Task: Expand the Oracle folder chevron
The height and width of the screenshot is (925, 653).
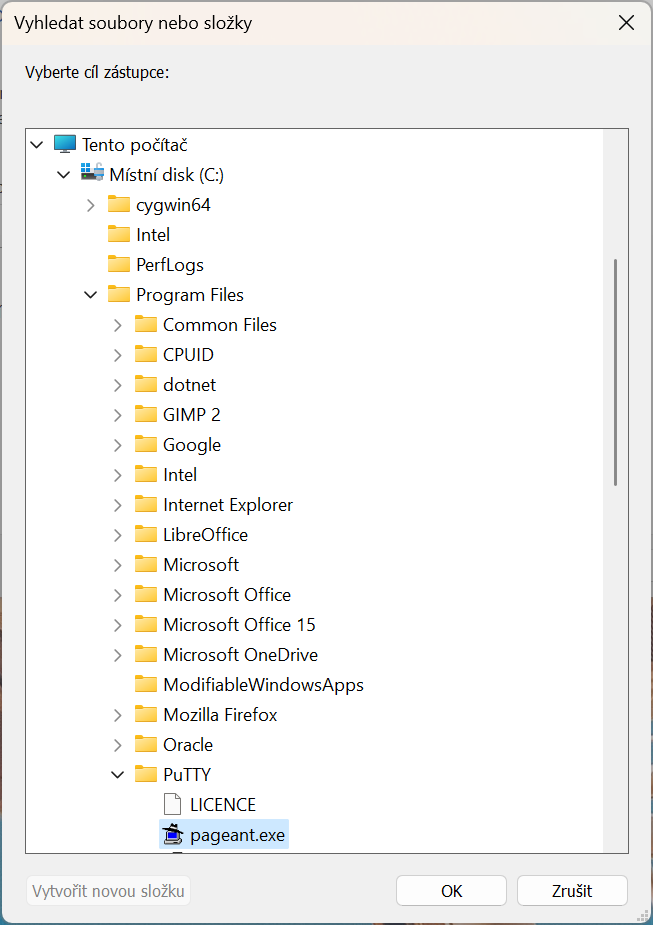Action: click(117, 745)
